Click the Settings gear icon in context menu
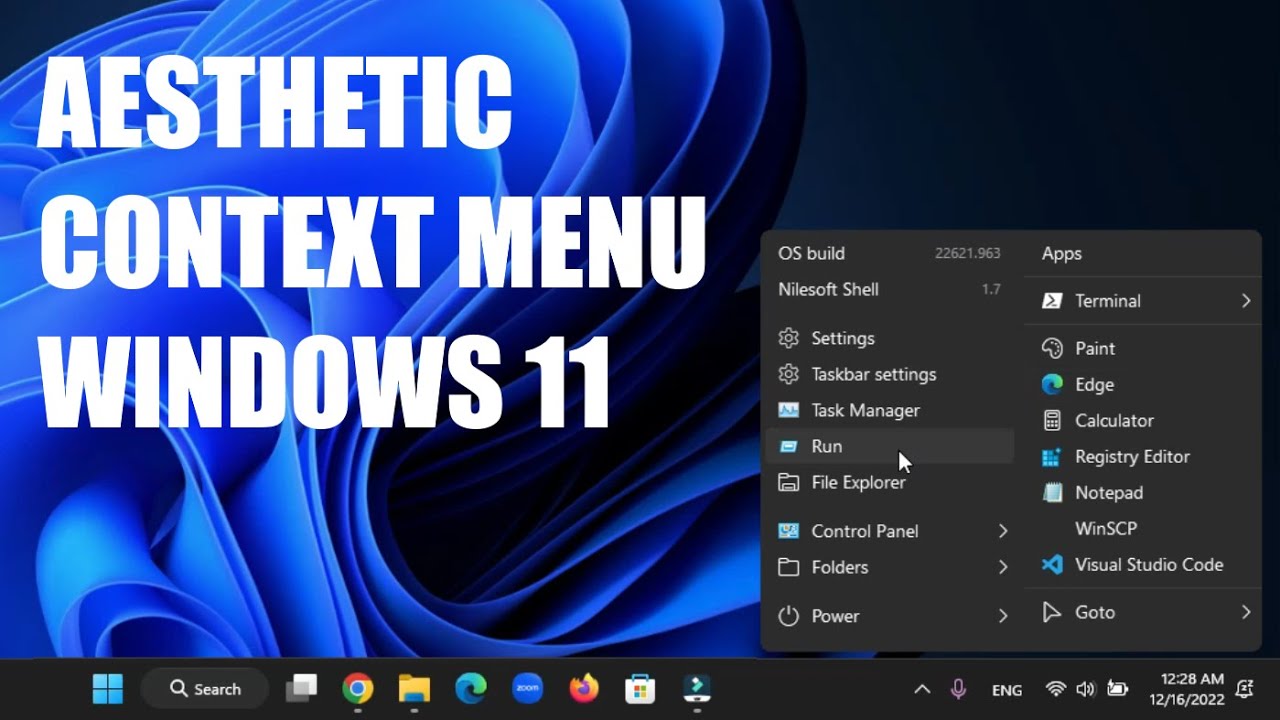 click(789, 338)
